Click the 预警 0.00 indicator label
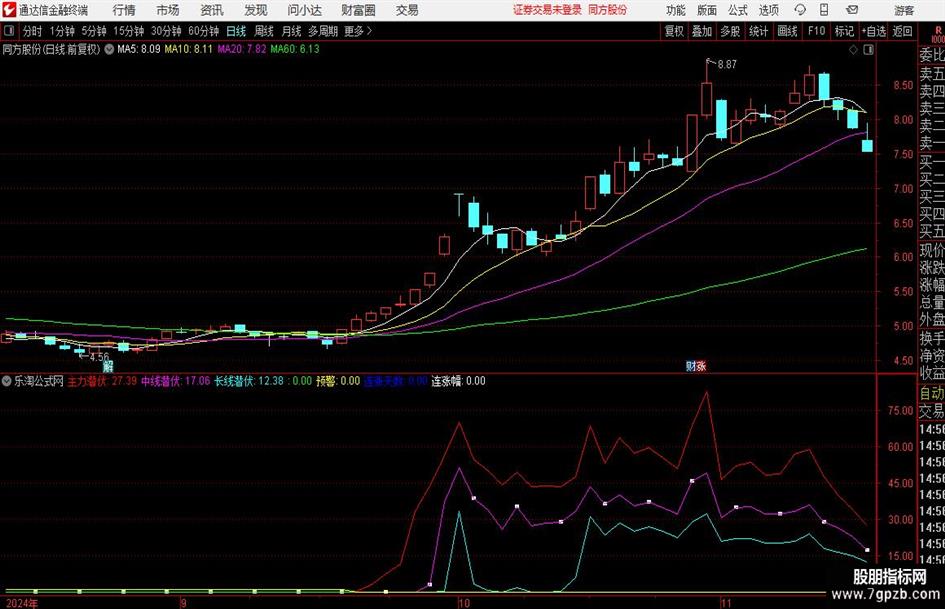The image size is (945, 609). tap(338, 381)
